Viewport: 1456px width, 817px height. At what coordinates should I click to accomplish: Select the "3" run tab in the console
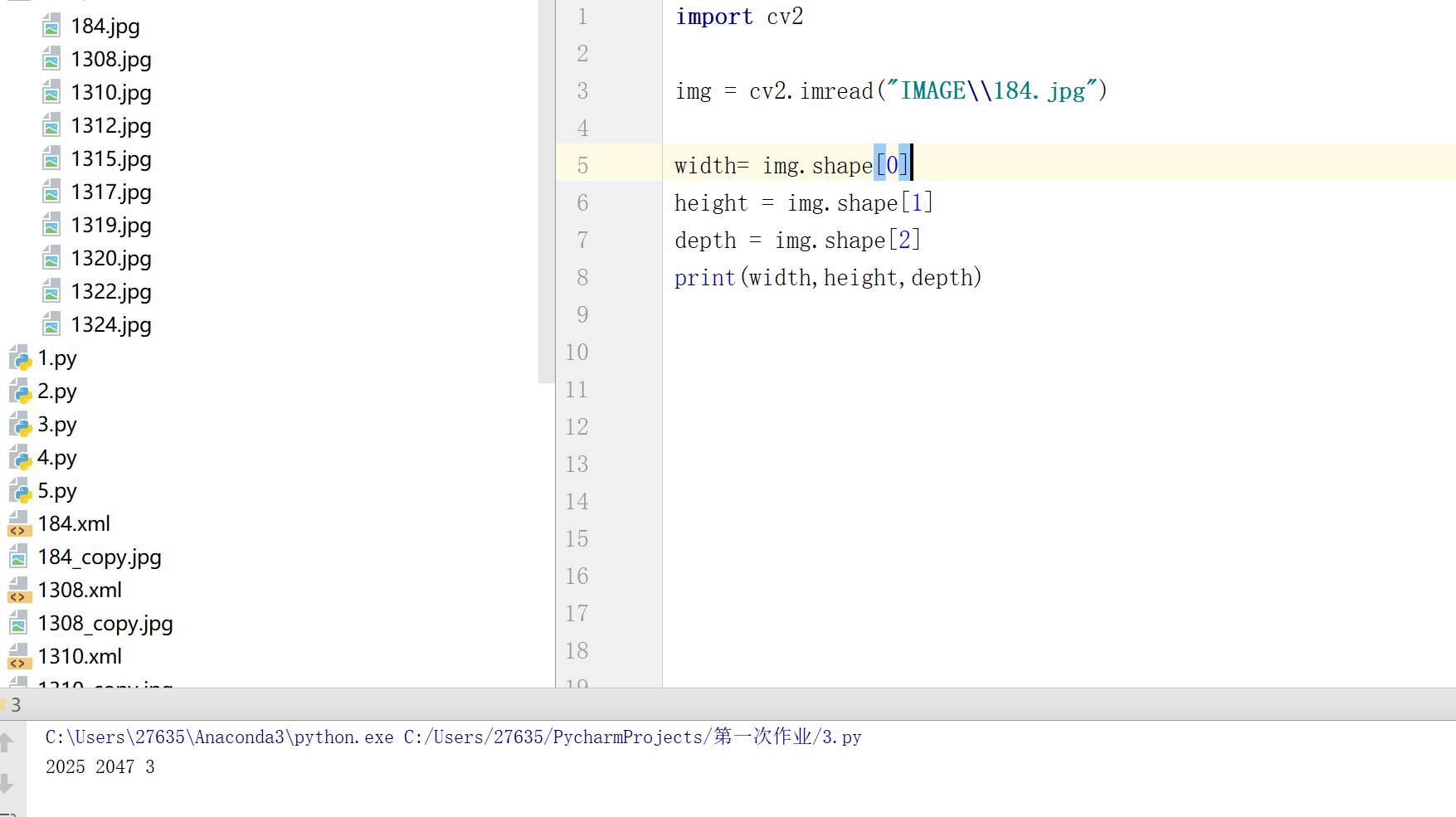click(16, 704)
